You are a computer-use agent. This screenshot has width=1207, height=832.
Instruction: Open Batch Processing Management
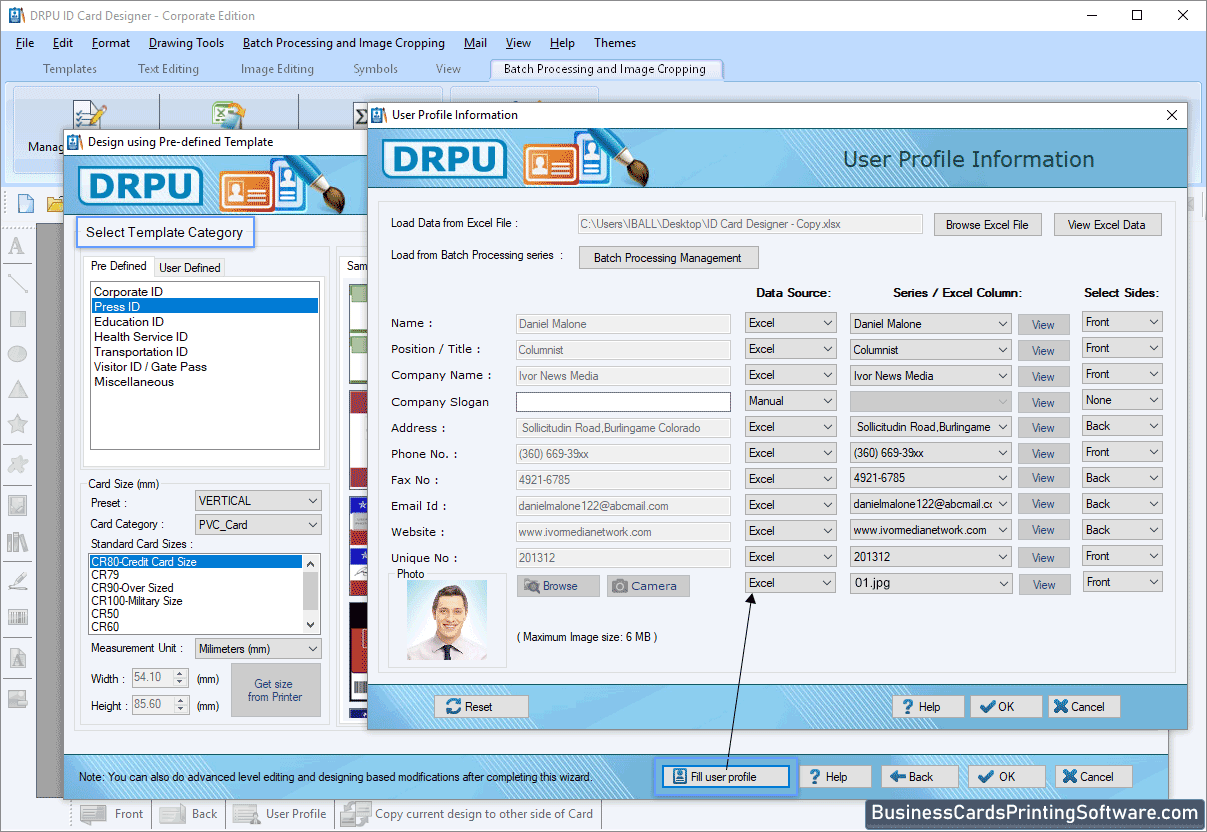tap(668, 258)
